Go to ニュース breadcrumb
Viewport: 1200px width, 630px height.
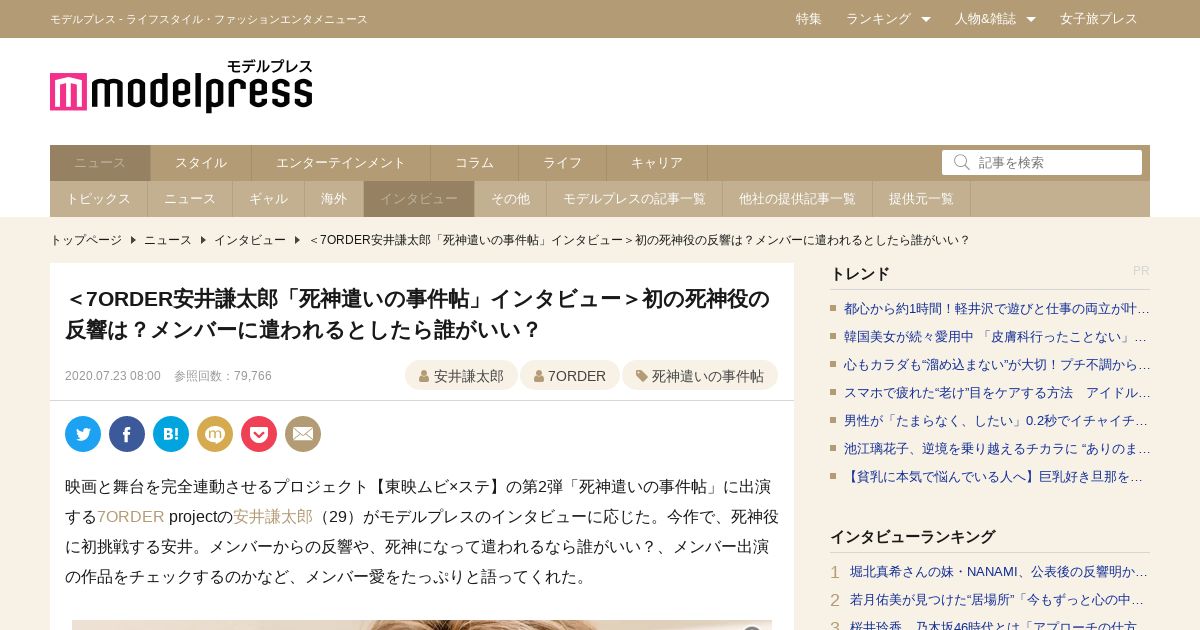(168, 240)
